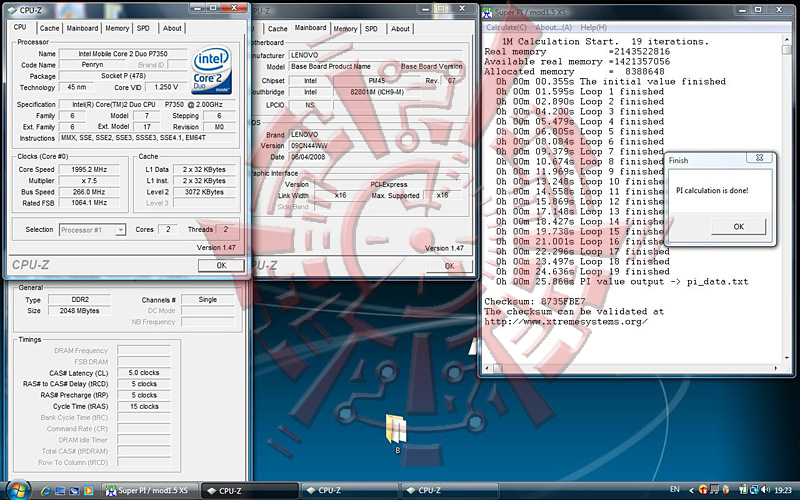Open About tab in front CPU-Z window

click(172, 29)
